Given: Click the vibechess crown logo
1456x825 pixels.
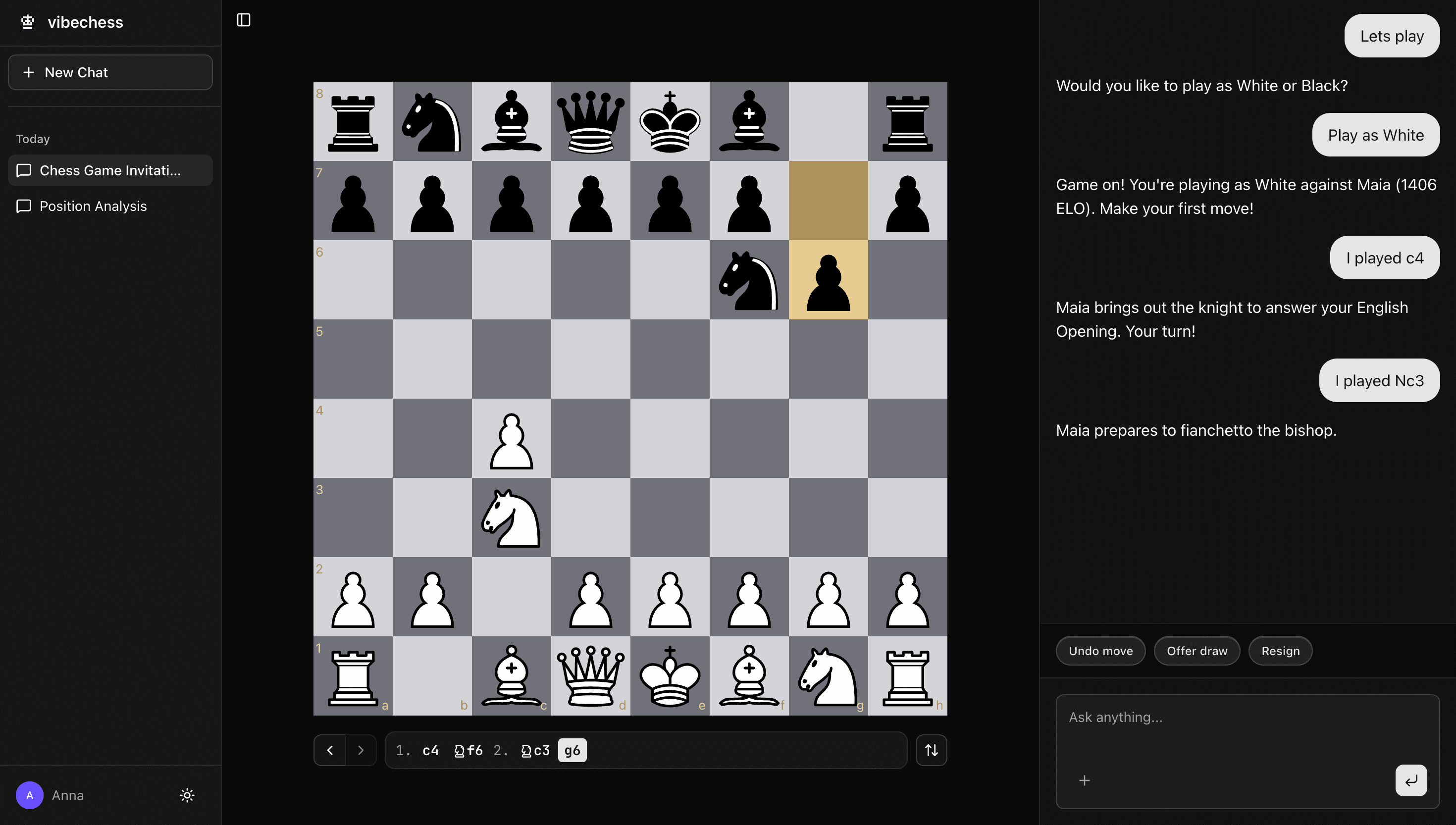Looking at the screenshot, I should tap(27, 22).
